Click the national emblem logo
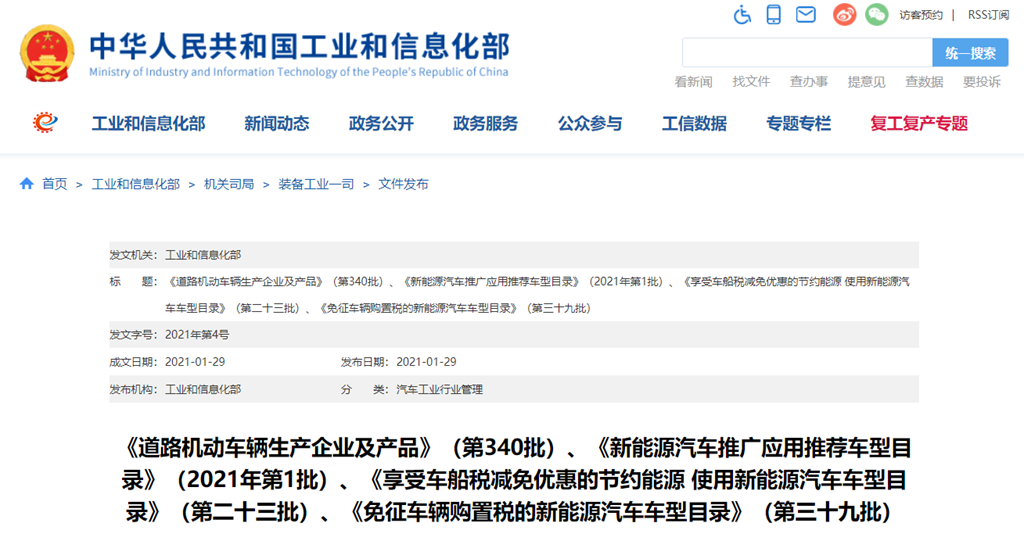The height and width of the screenshot is (541, 1024). click(47, 52)
